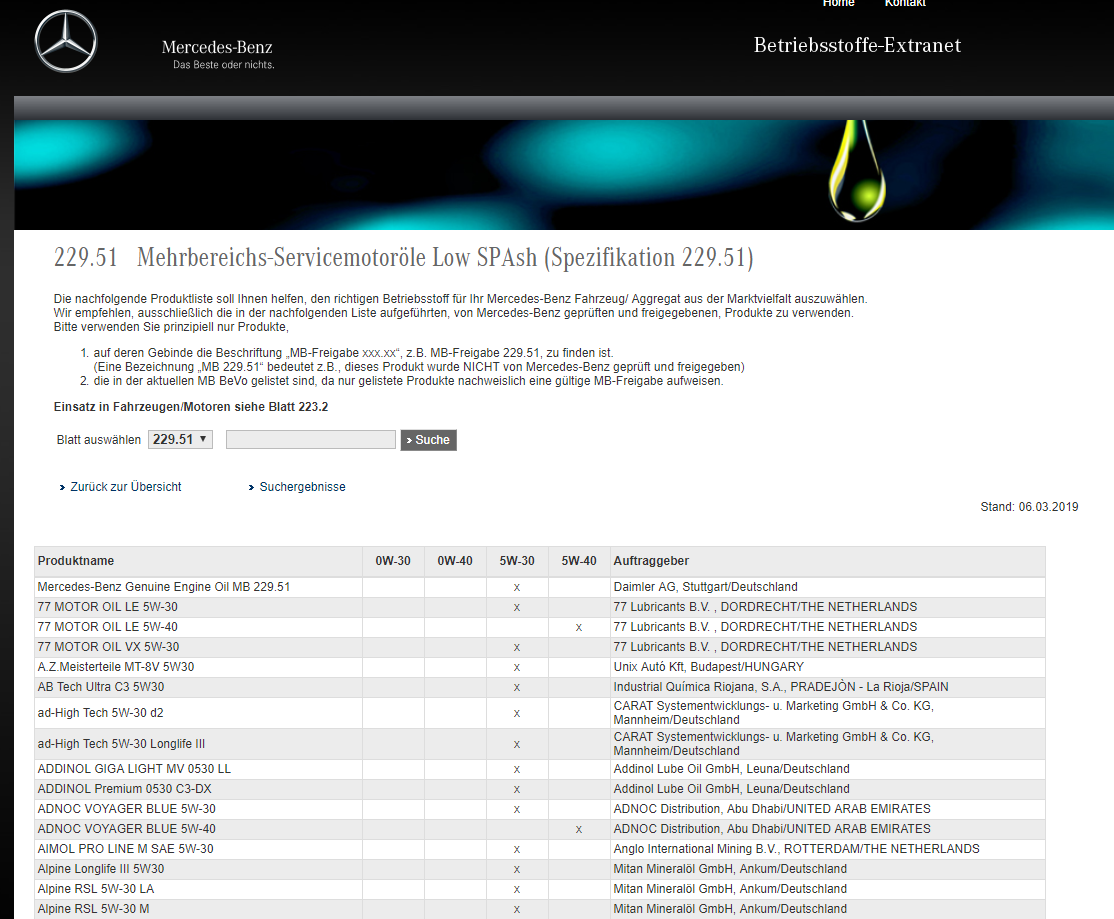Select row ADNOC VOYAGER BLUE 5W-40
Viewport: 1114px width, 919px height.
540,829
